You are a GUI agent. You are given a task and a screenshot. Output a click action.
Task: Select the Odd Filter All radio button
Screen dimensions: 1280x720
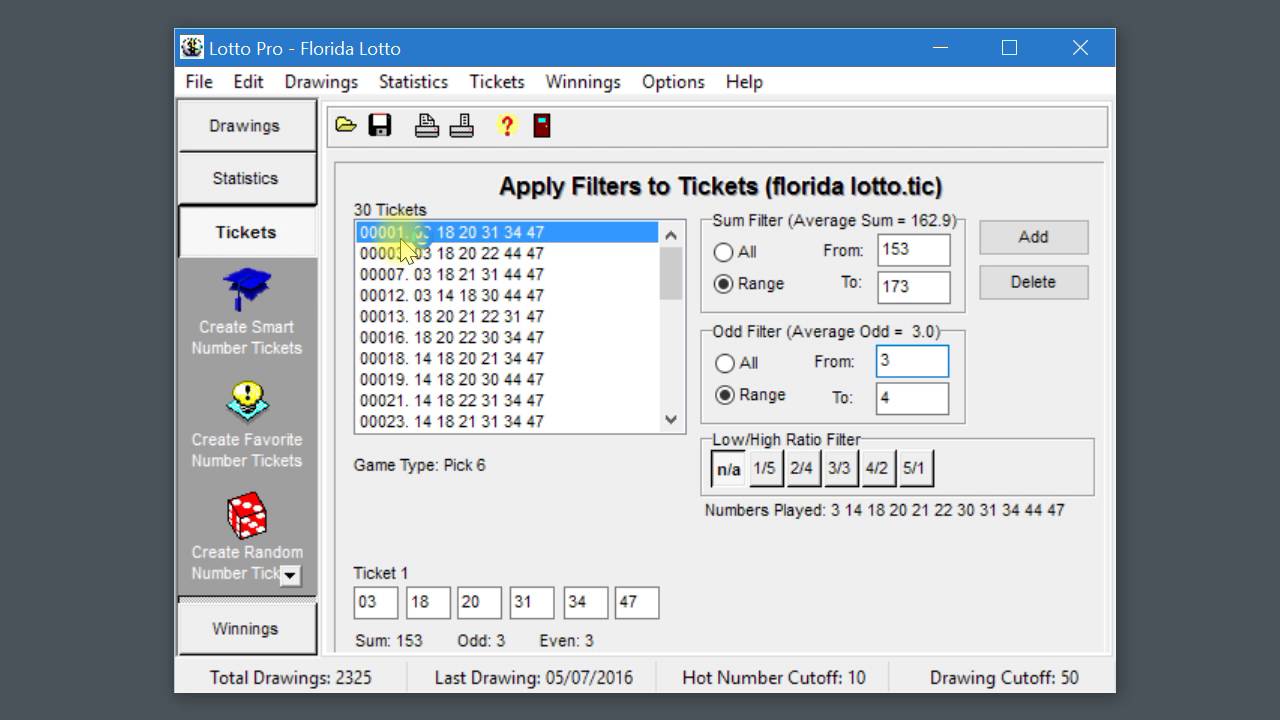click(x=725, y=363)
